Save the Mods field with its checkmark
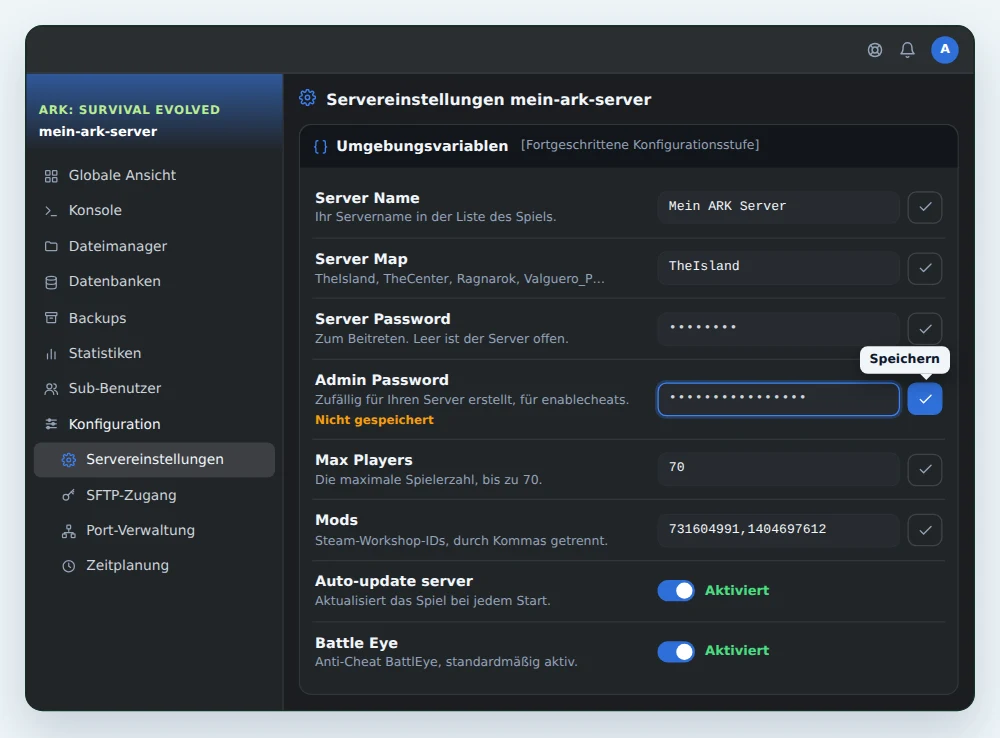Viewport: 1000px width, 738px height. pyautogui.click(x=925, y=530)
